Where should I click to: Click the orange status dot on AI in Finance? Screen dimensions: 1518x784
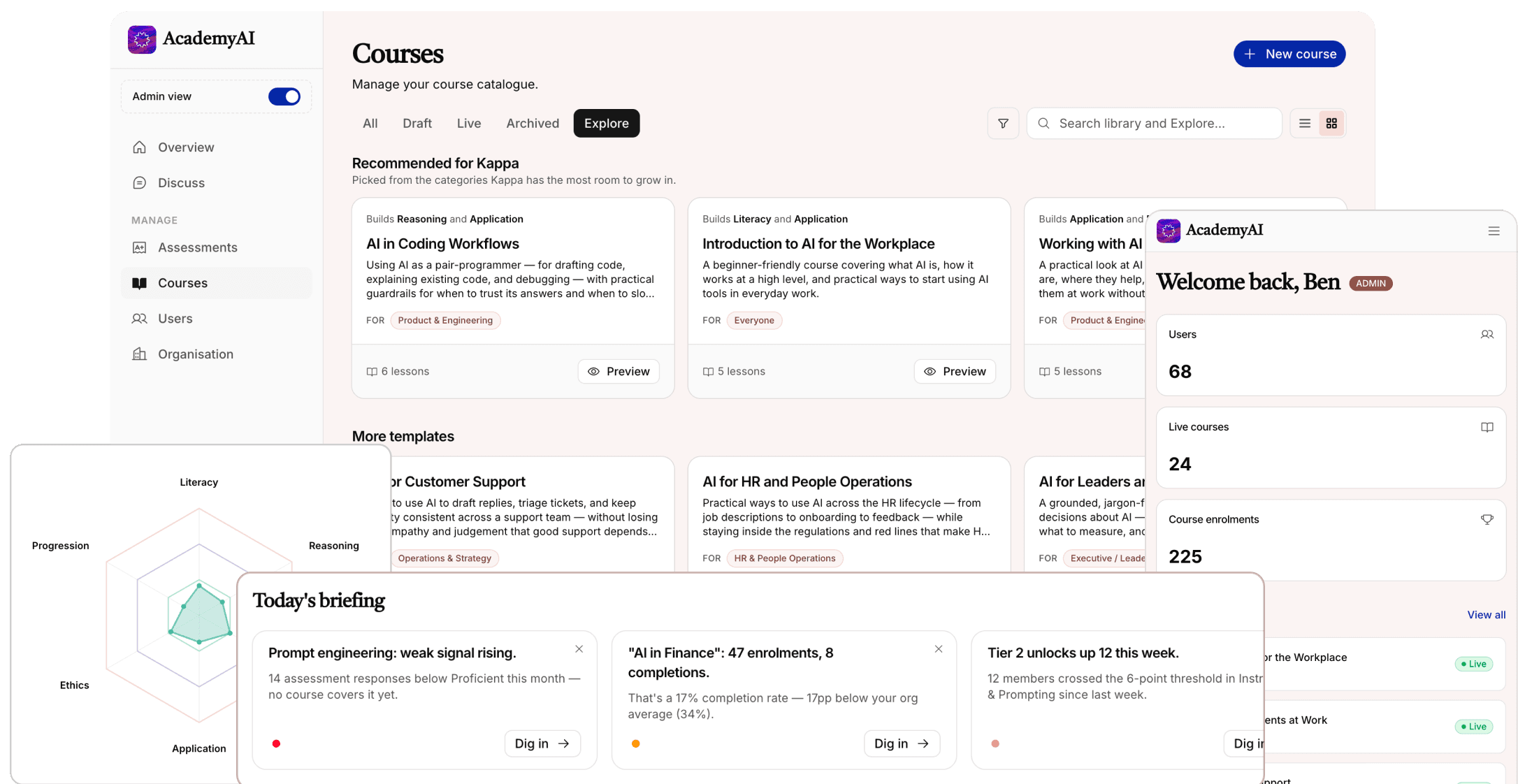coord(635,743)
